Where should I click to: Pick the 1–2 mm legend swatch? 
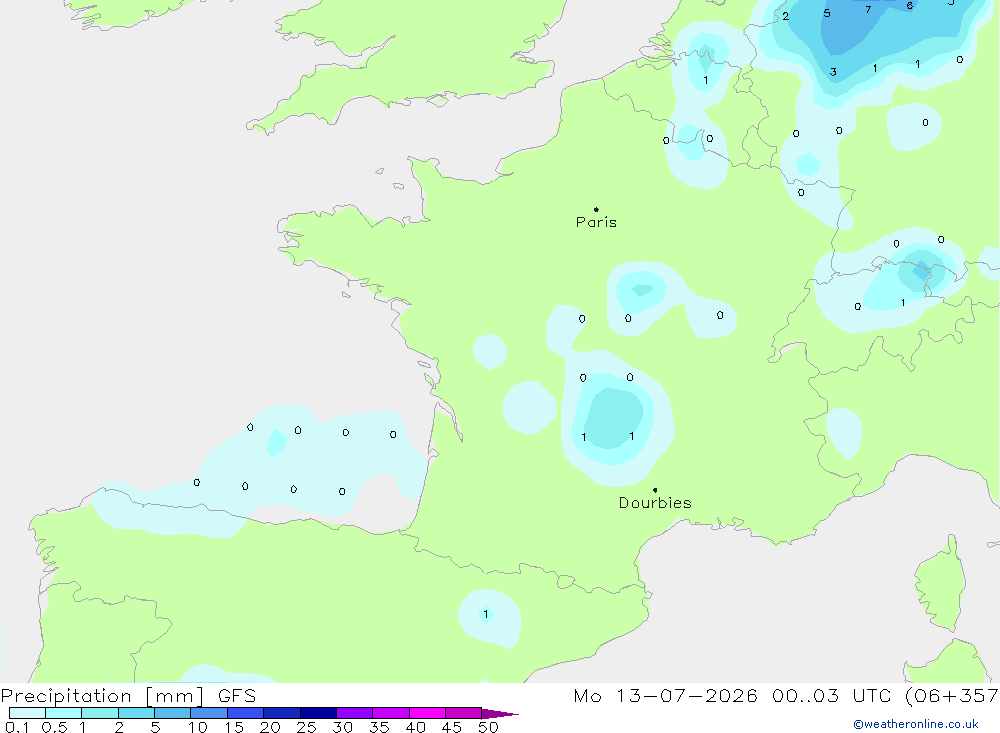pyautogui.click(x=100, y=713)
